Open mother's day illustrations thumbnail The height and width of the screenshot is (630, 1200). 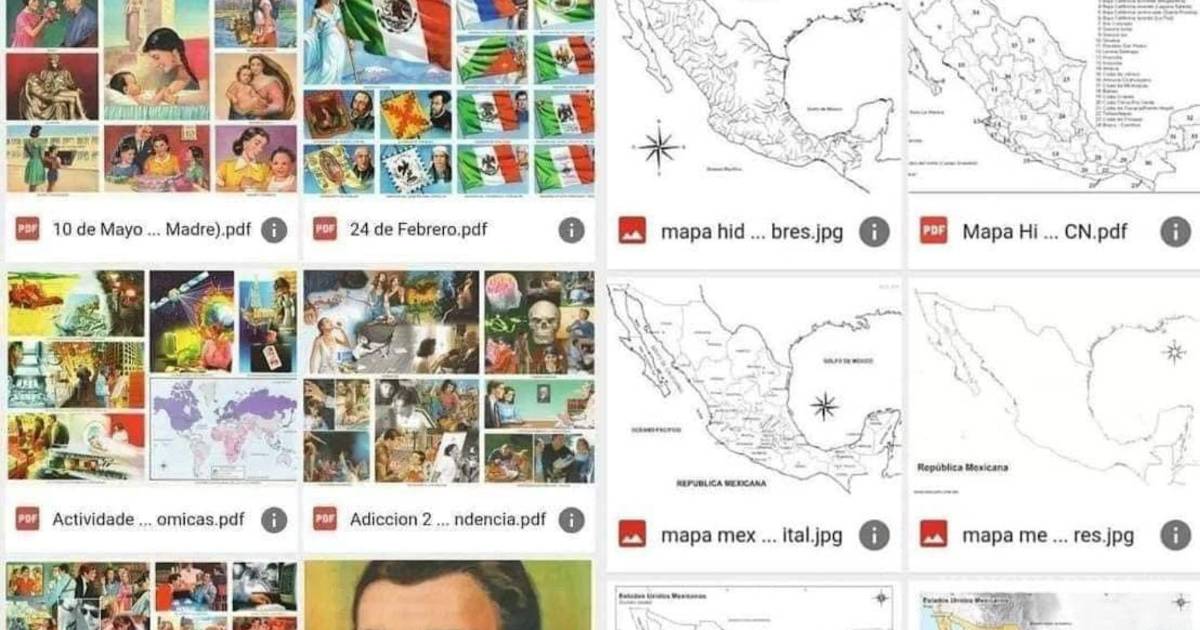coord(151,96)
